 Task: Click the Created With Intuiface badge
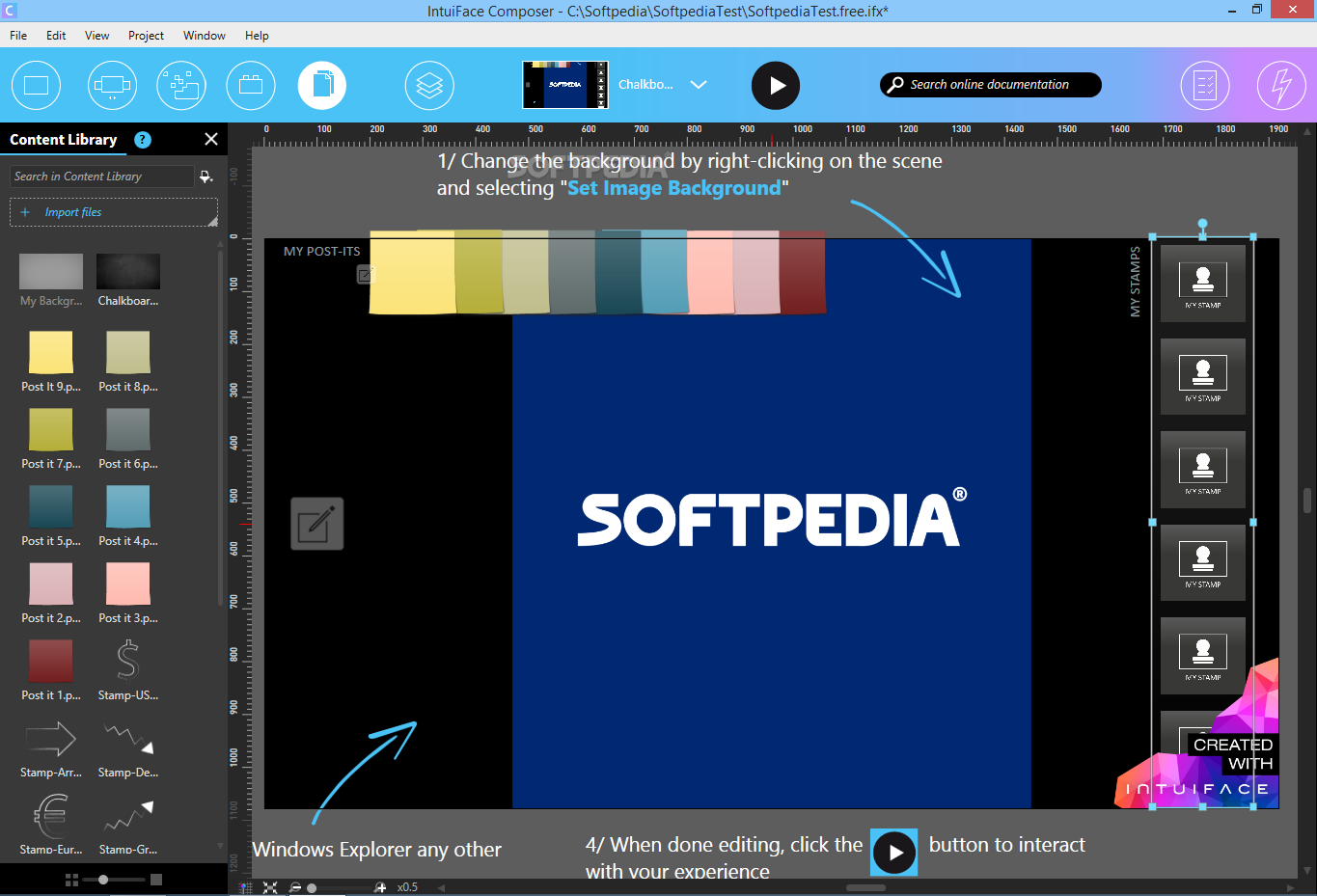tap(1198, 735)
